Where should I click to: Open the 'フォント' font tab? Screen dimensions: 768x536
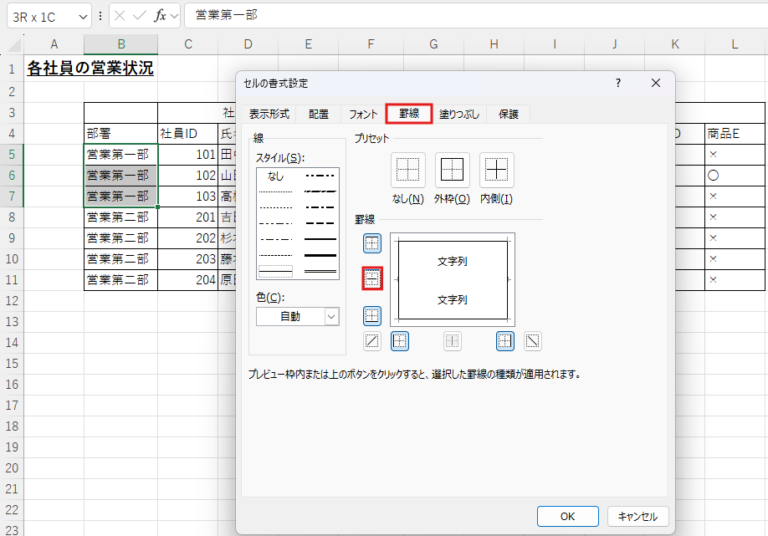[363, 114]
